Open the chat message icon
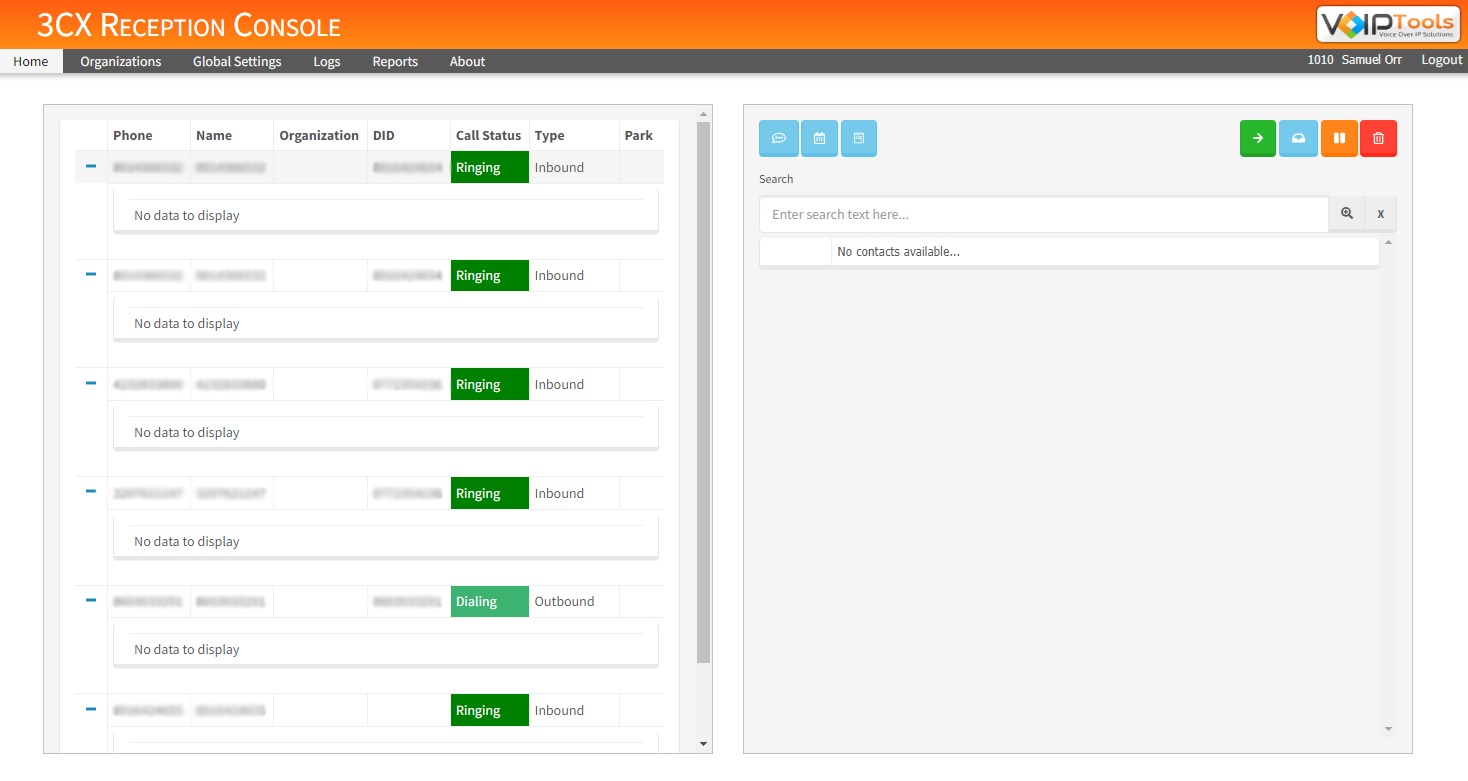 click(x=779, y=138)
